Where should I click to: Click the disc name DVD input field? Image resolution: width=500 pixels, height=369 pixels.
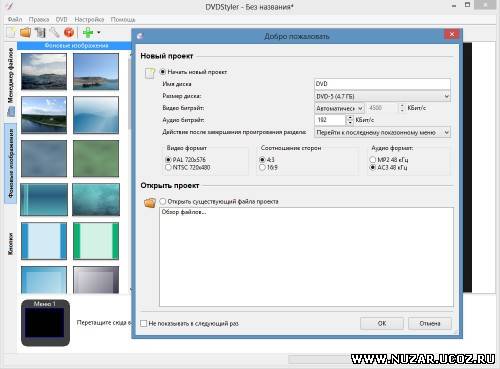point(382,84)
